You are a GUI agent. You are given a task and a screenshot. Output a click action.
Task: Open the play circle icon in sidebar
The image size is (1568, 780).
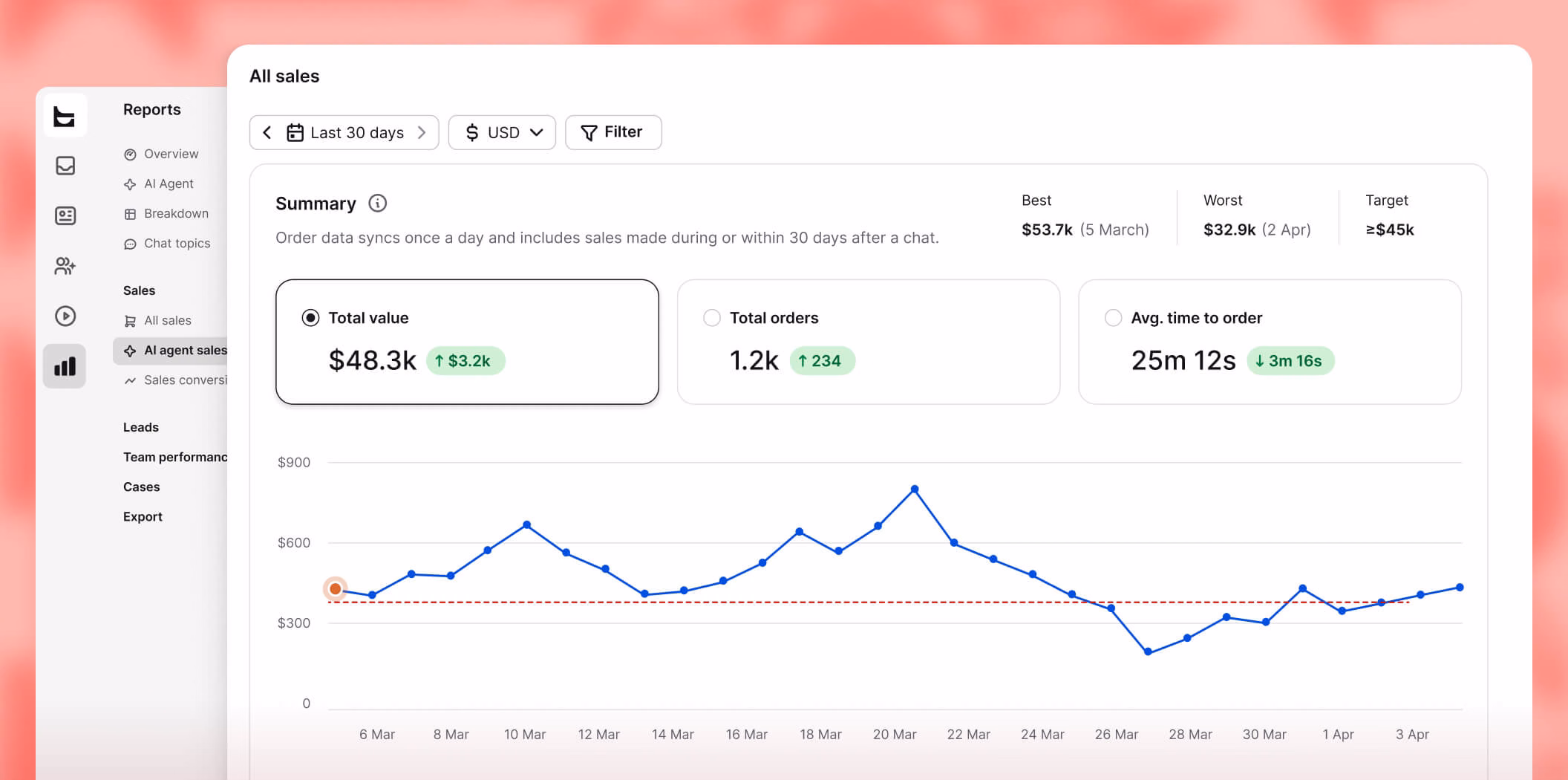click(65, 316)
